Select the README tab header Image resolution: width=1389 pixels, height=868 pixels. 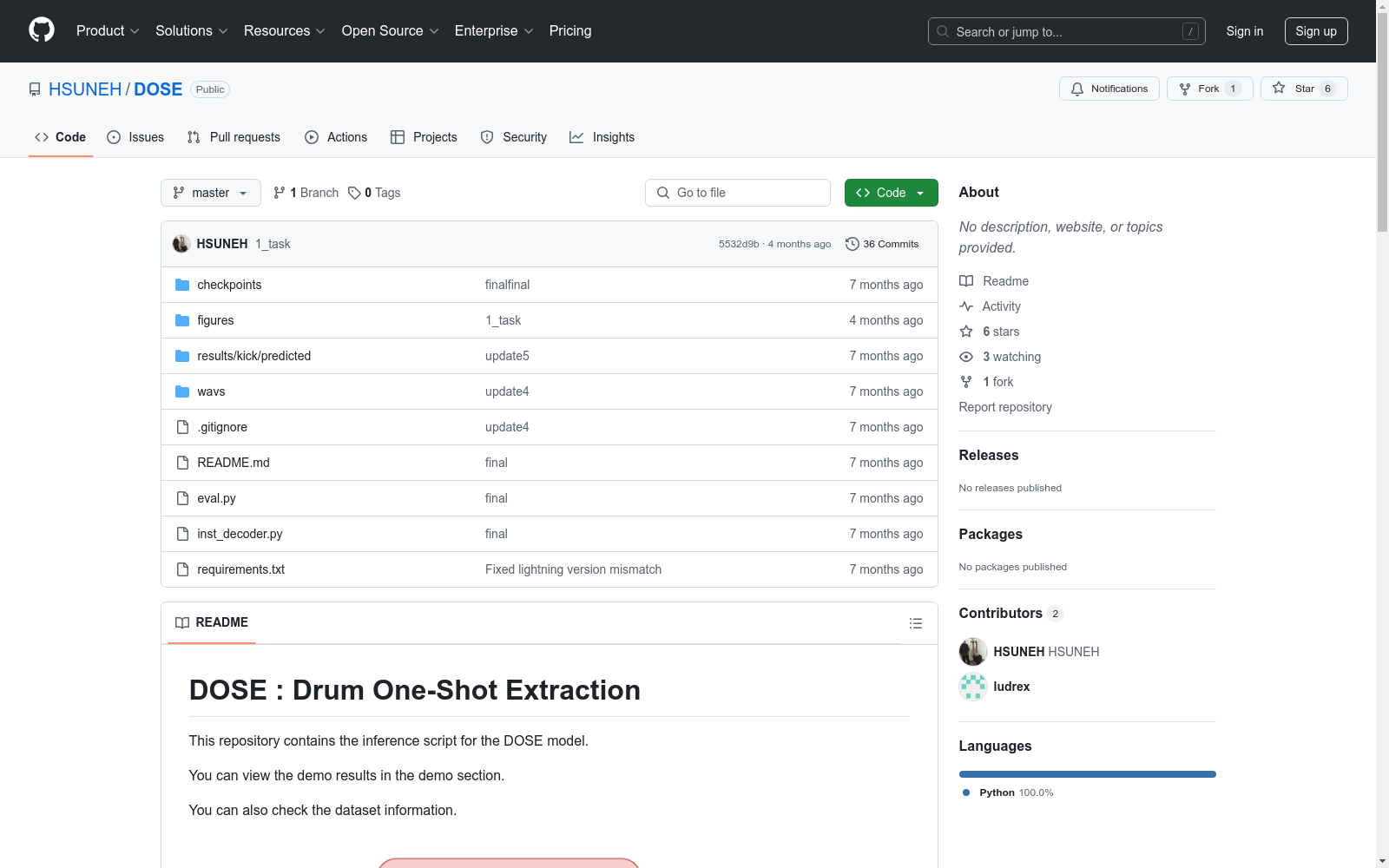[x=212, y=622]
